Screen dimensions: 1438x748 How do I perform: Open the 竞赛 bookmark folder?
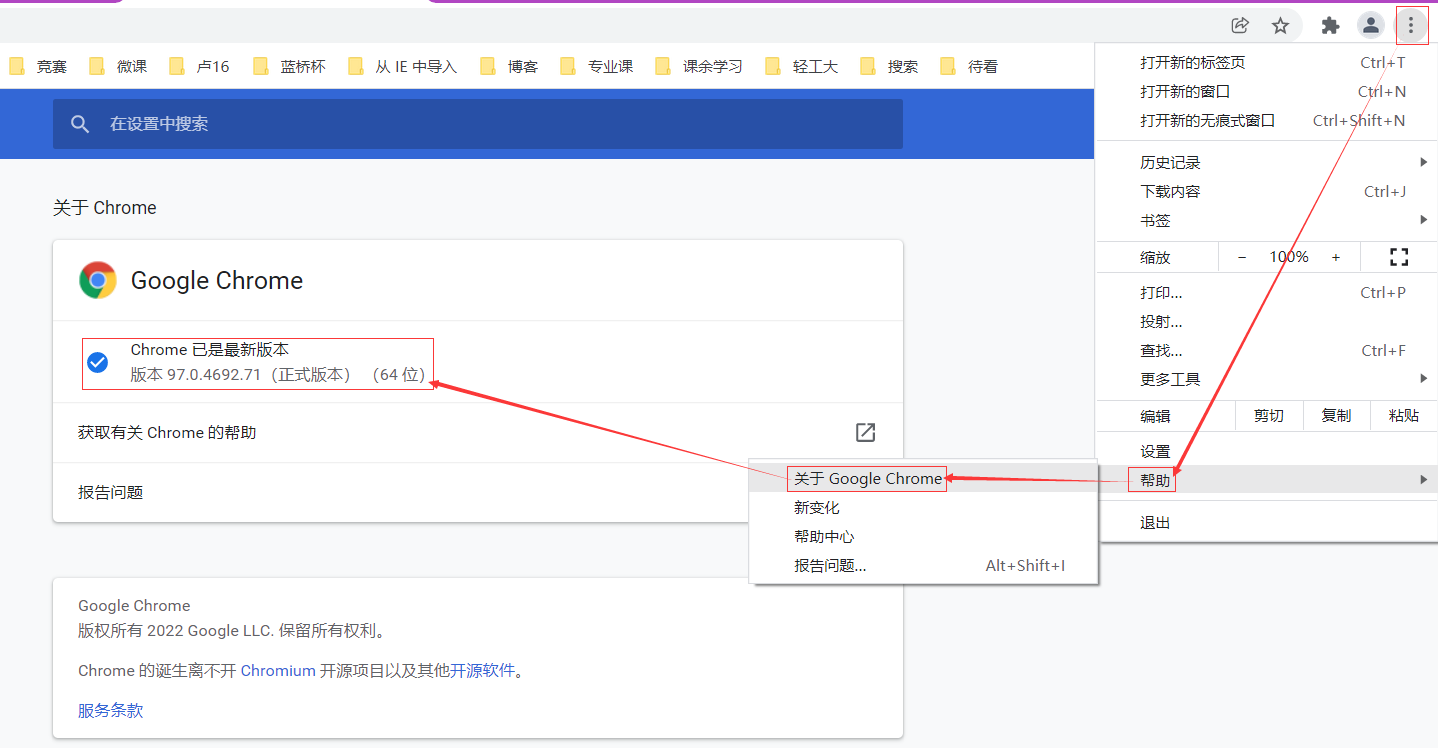[38, 66]
